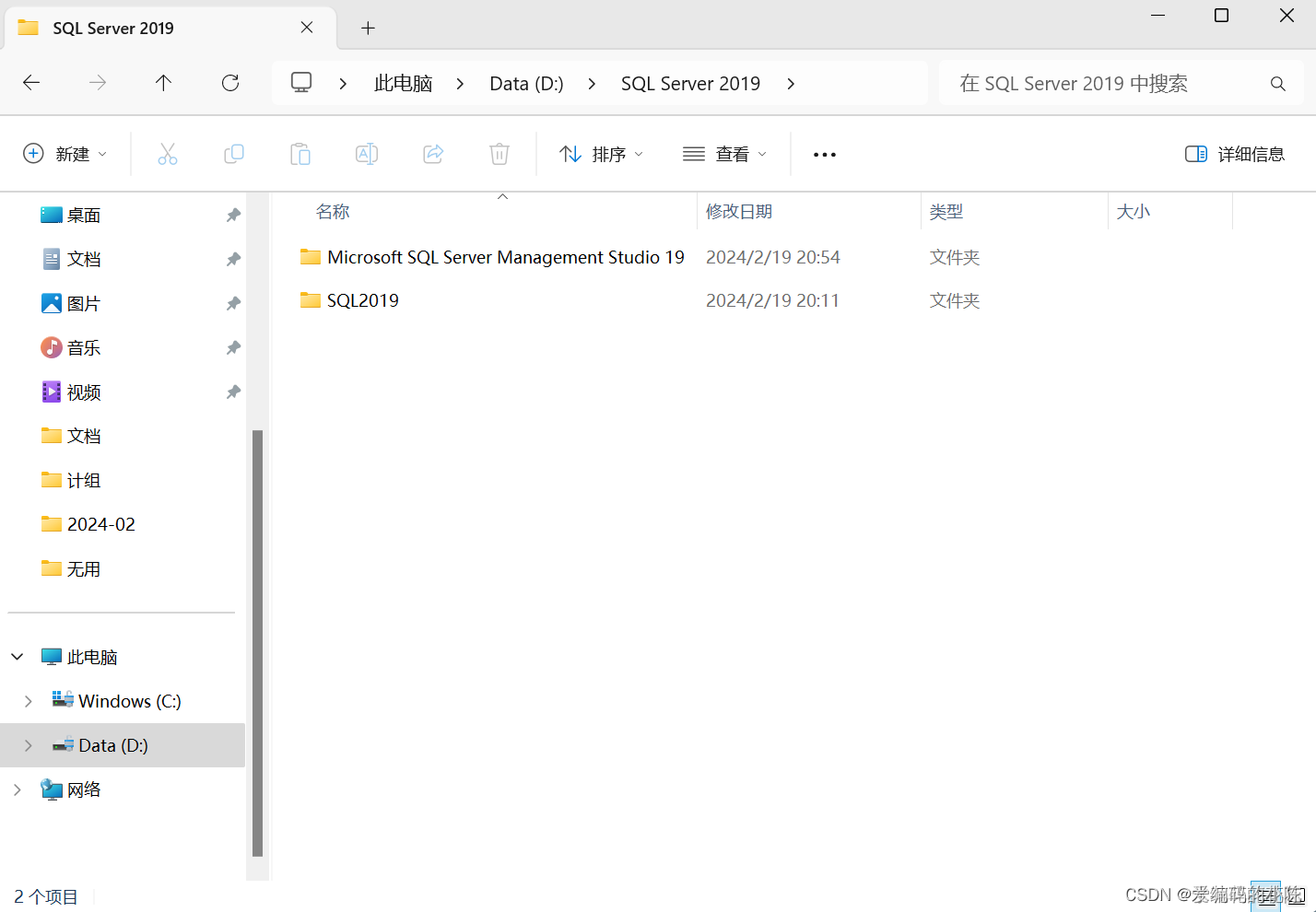Image resolution: width=1316 pixels, height=912 pixels.
Task: Select the SQL Server 2019 tab
Action: pos(170,28)
